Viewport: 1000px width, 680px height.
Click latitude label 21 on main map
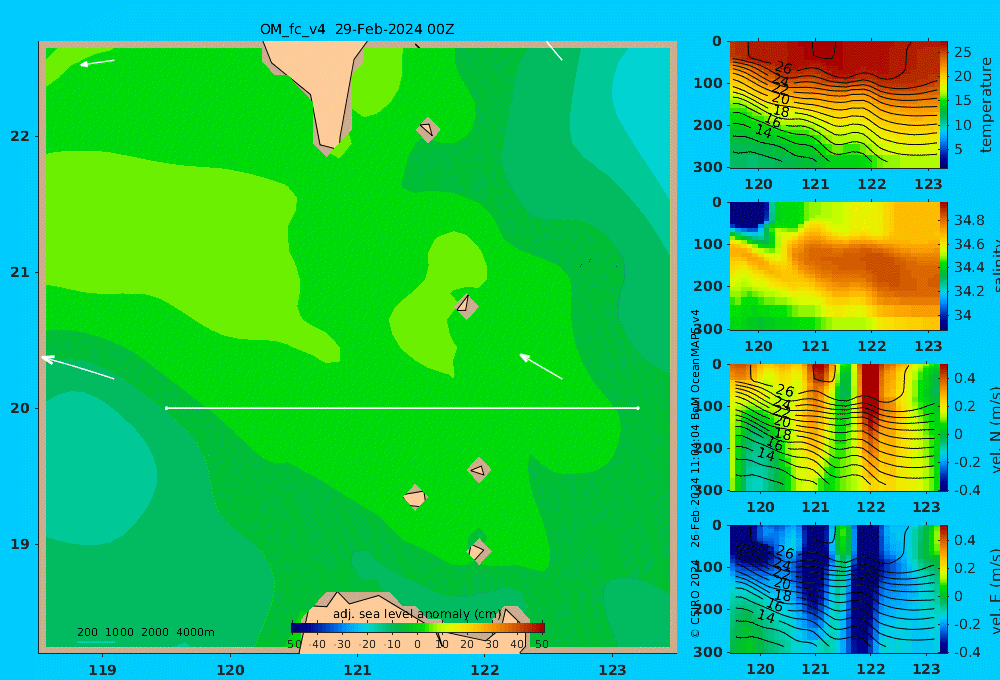20,272
